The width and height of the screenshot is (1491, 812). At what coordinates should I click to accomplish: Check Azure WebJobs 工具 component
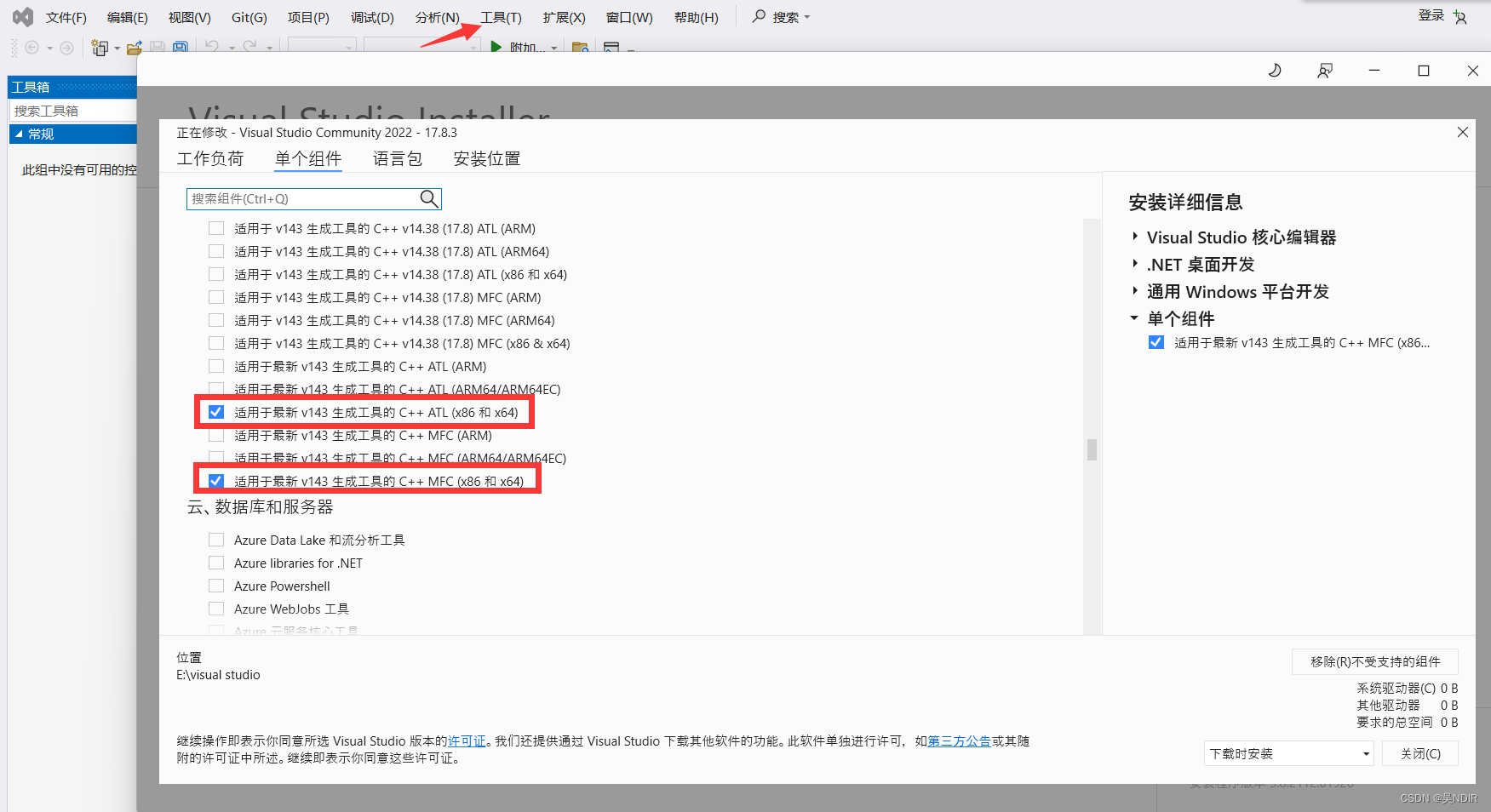point(216,609)
